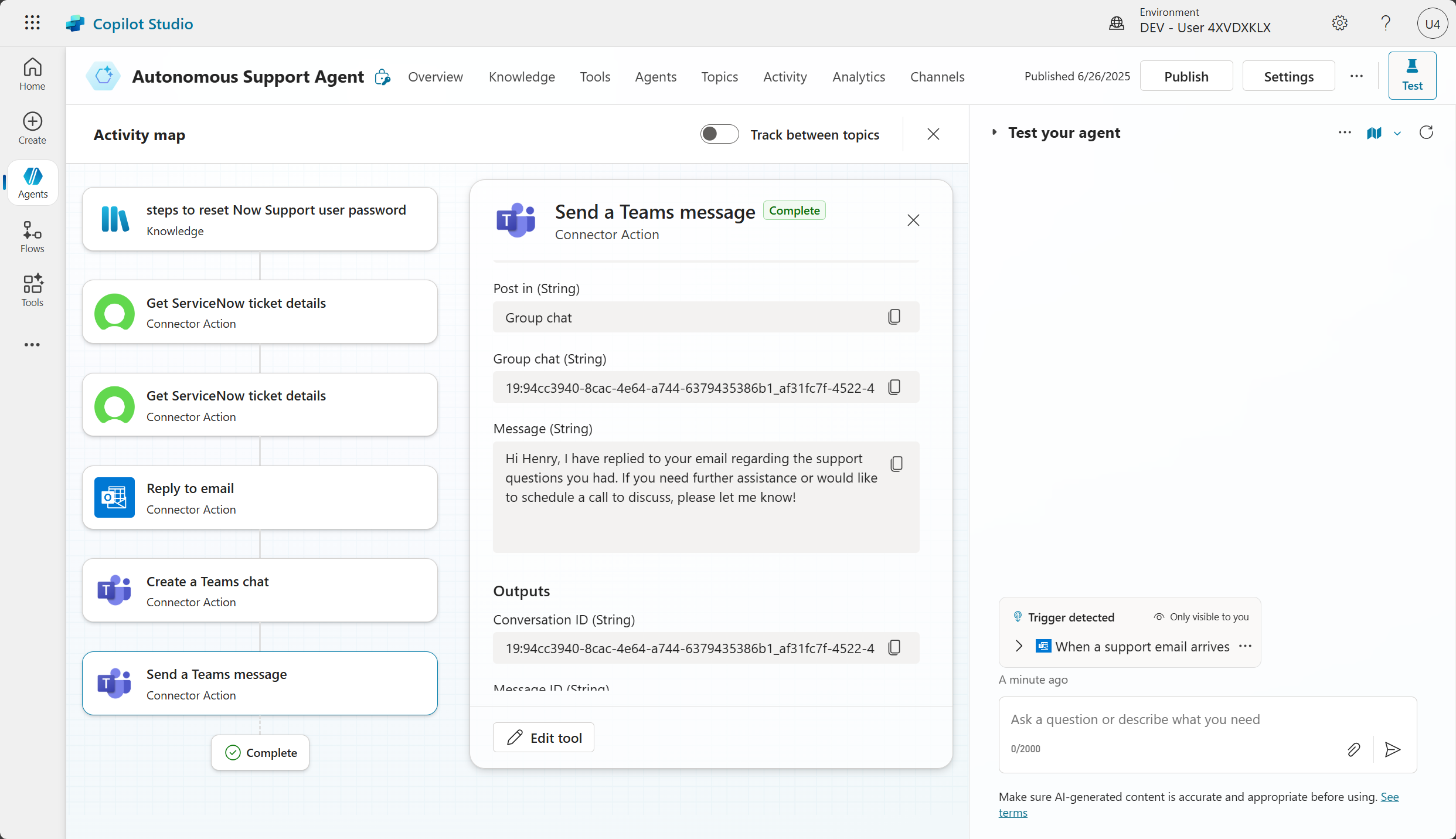Click the activity map icon in test pane

tap(1374, 133)
